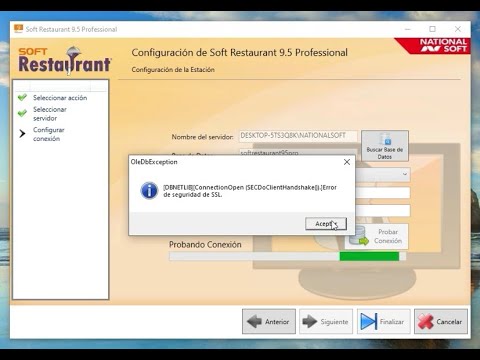The height and width of the screenshot is (360, 480).
Task: Click the SSL error message text
Action: (250, 191)
